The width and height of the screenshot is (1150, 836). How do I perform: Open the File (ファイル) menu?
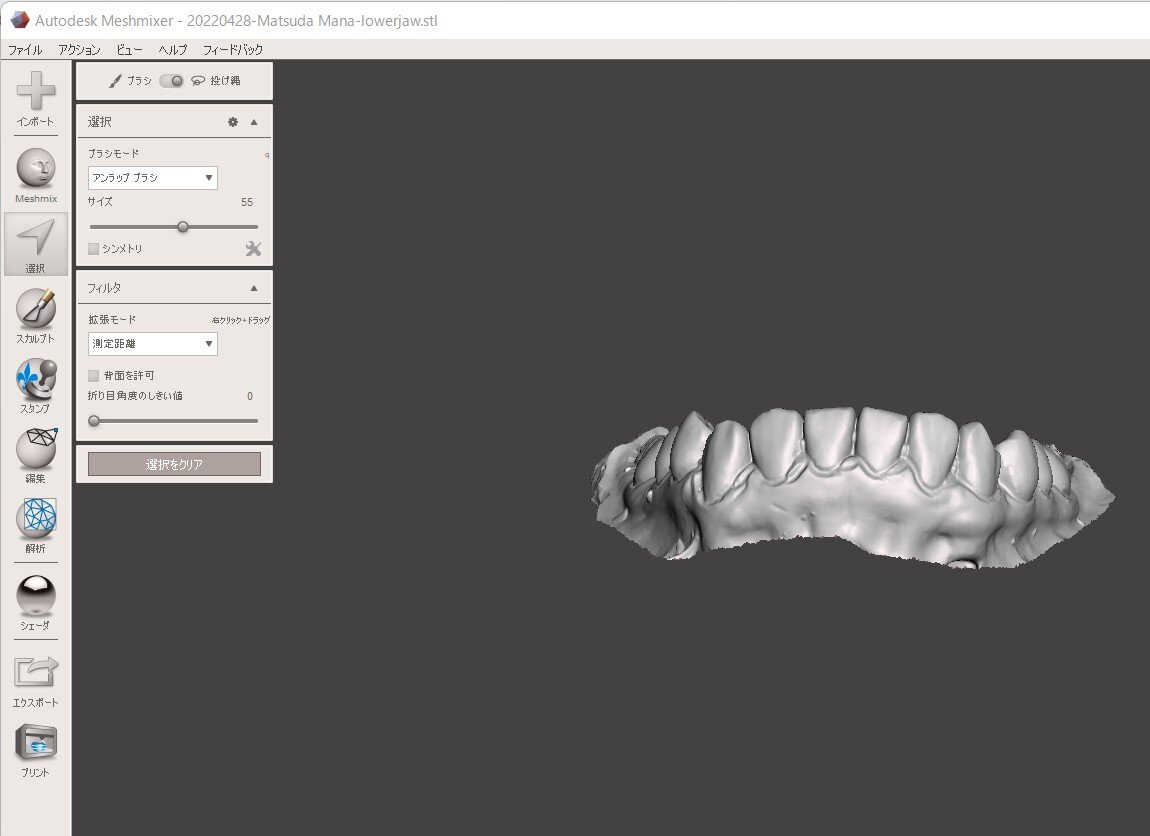click(25, 49)
